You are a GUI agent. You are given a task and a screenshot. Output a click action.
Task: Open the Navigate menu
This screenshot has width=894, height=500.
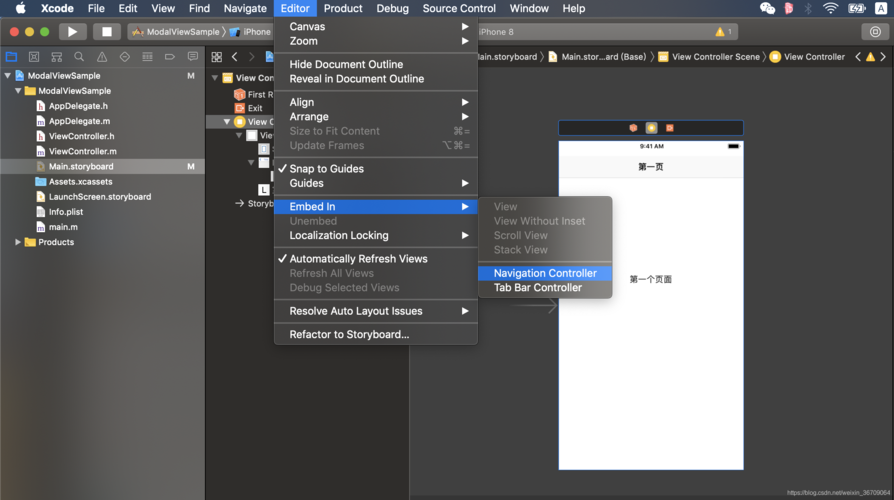pos(245,8)
